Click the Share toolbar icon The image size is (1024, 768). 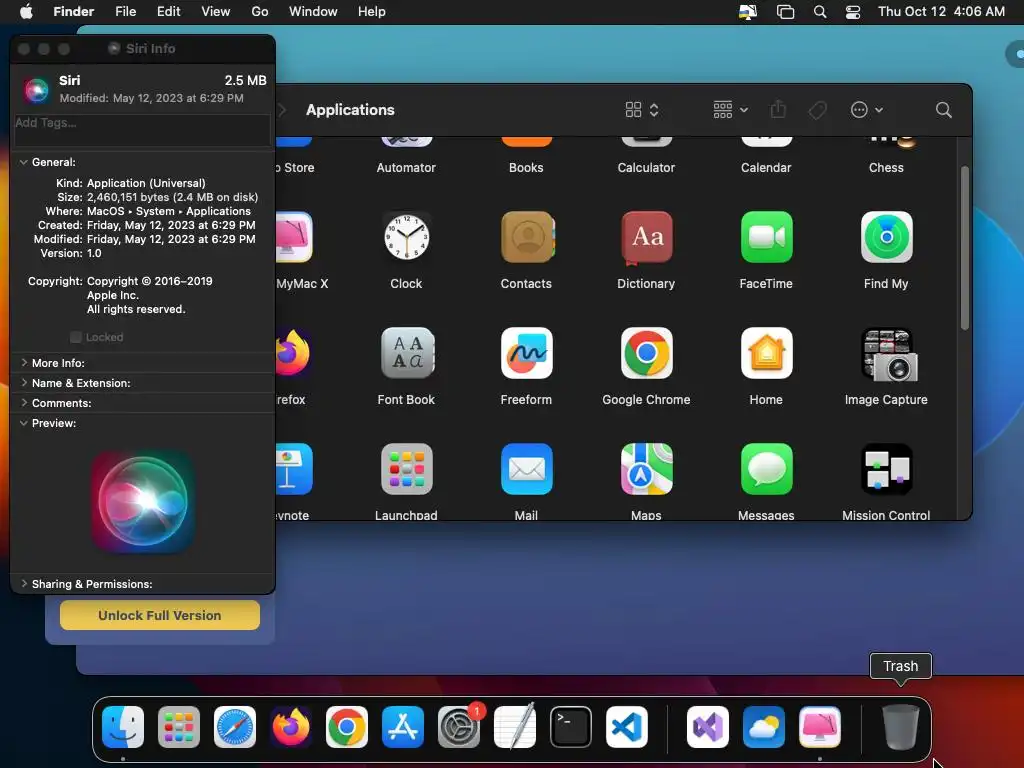[x=778, y=109]
